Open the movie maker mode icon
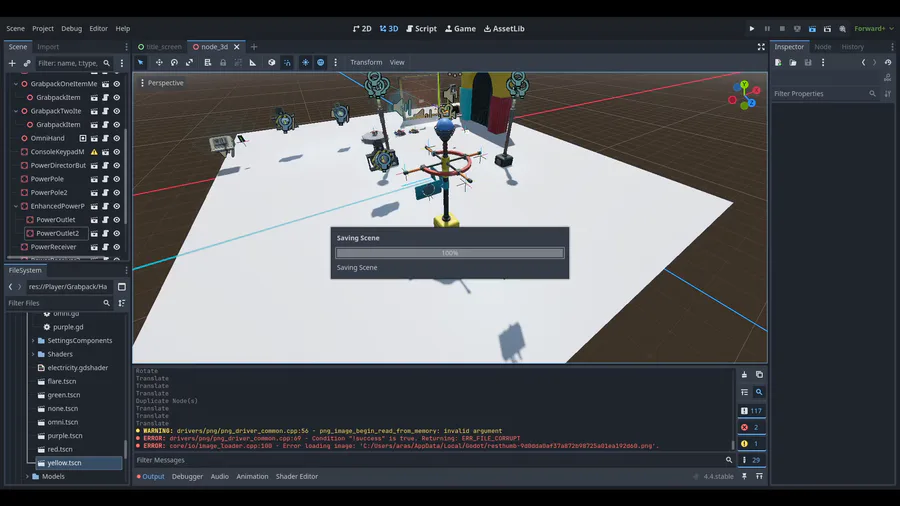The width and height of the screenshot is (900, 506). 843,29
